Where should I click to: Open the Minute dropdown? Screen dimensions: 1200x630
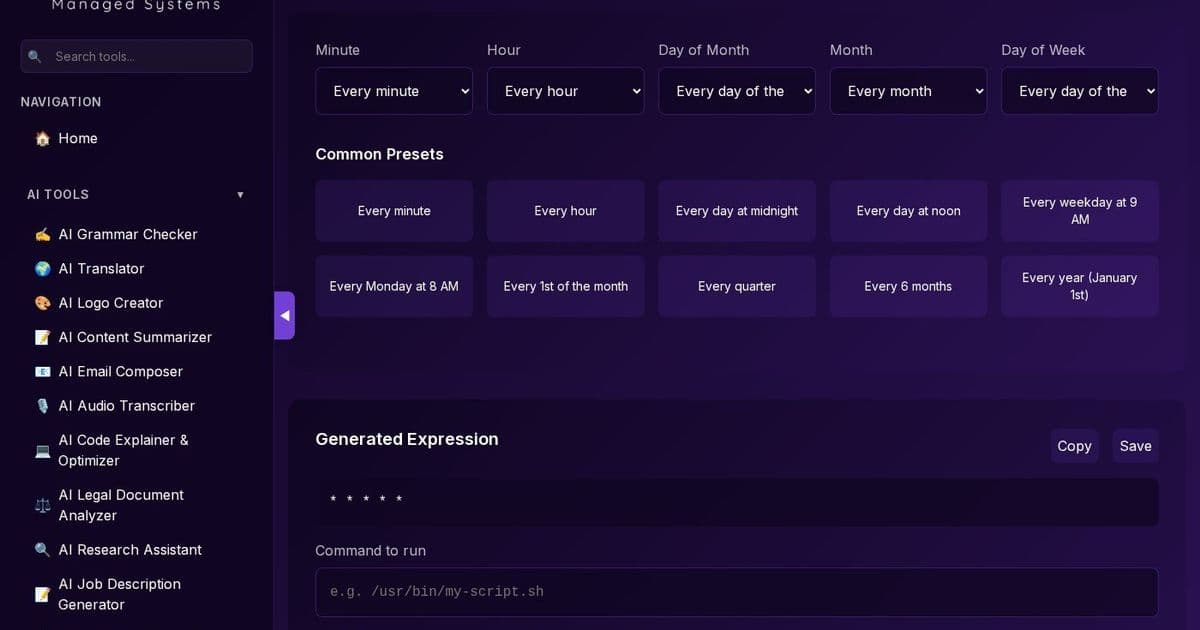point(394,90)
